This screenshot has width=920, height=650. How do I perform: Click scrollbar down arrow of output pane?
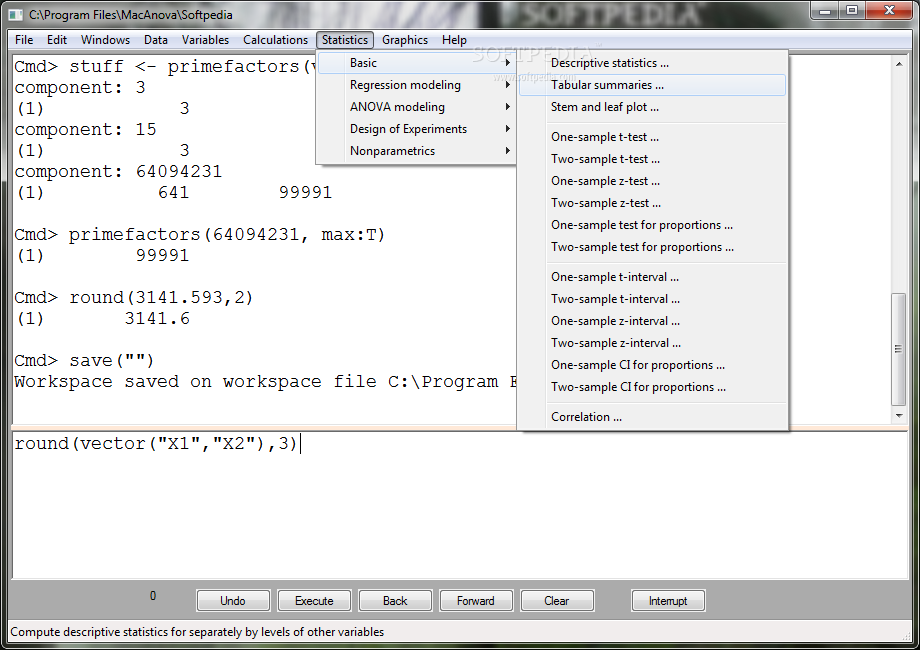pyautogui.click(x=899, y=415)
